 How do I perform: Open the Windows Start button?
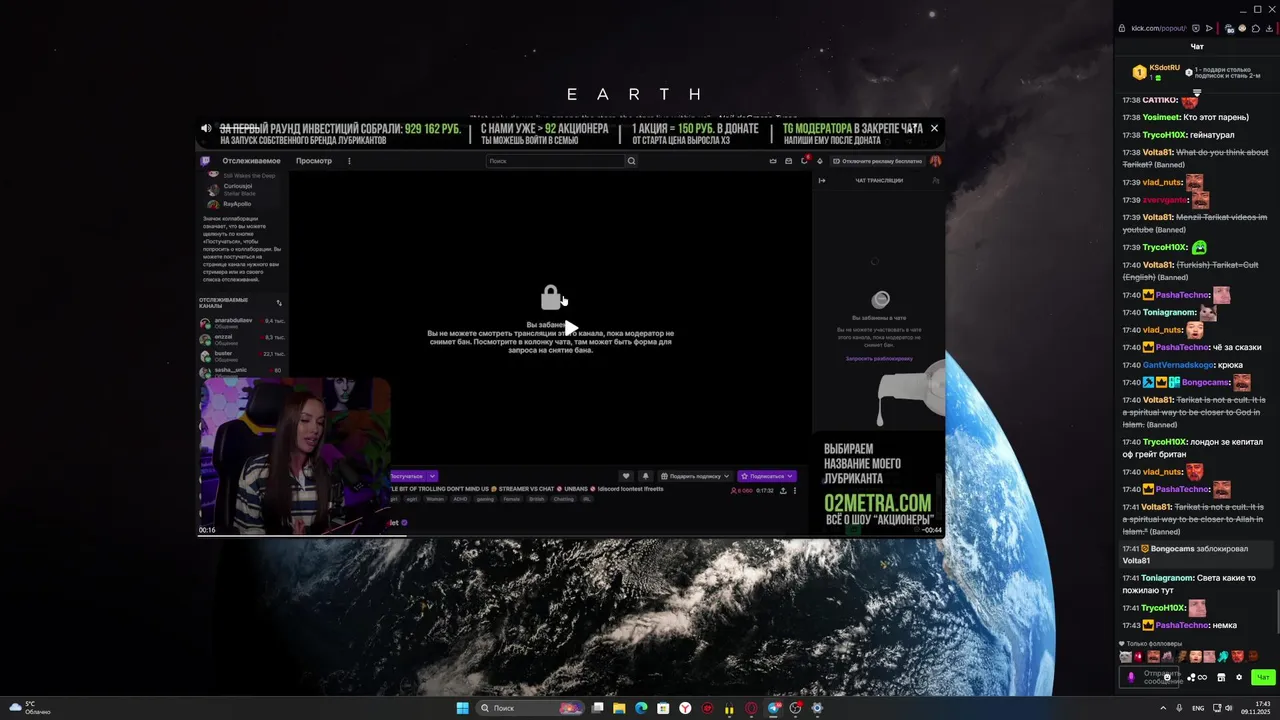(x=462, y=708)
